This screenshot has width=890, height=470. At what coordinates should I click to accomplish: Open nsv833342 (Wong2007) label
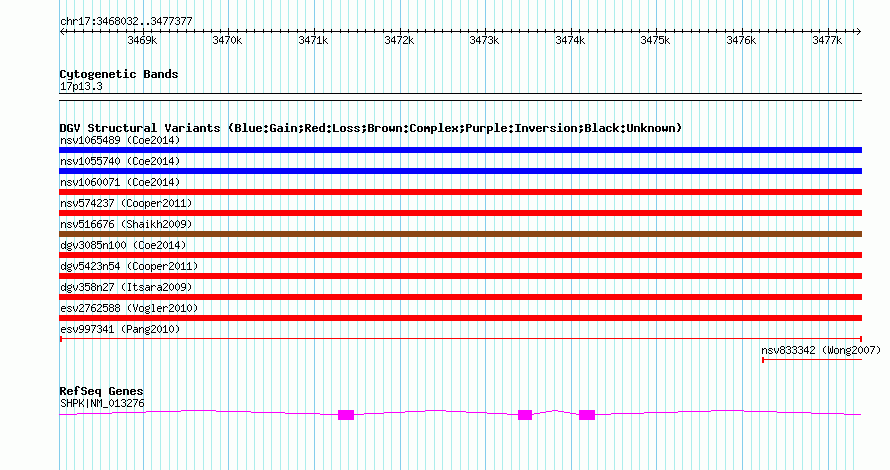point(821,350)
